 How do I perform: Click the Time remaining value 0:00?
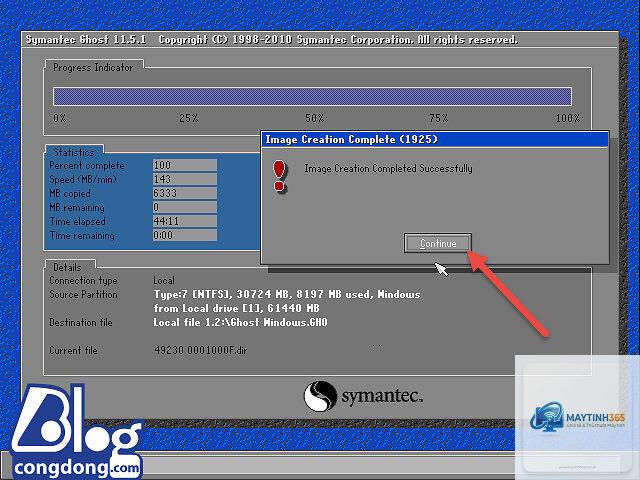click(185, 235)
